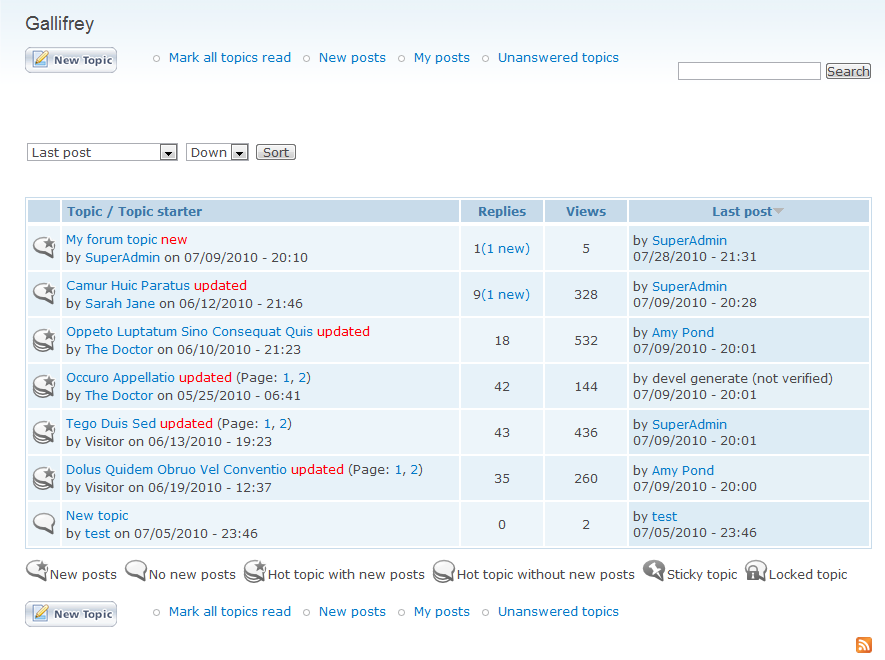The image size is (885, 660).
Task: Click the Sticky topic legend icon
Action: coord(654,571)
